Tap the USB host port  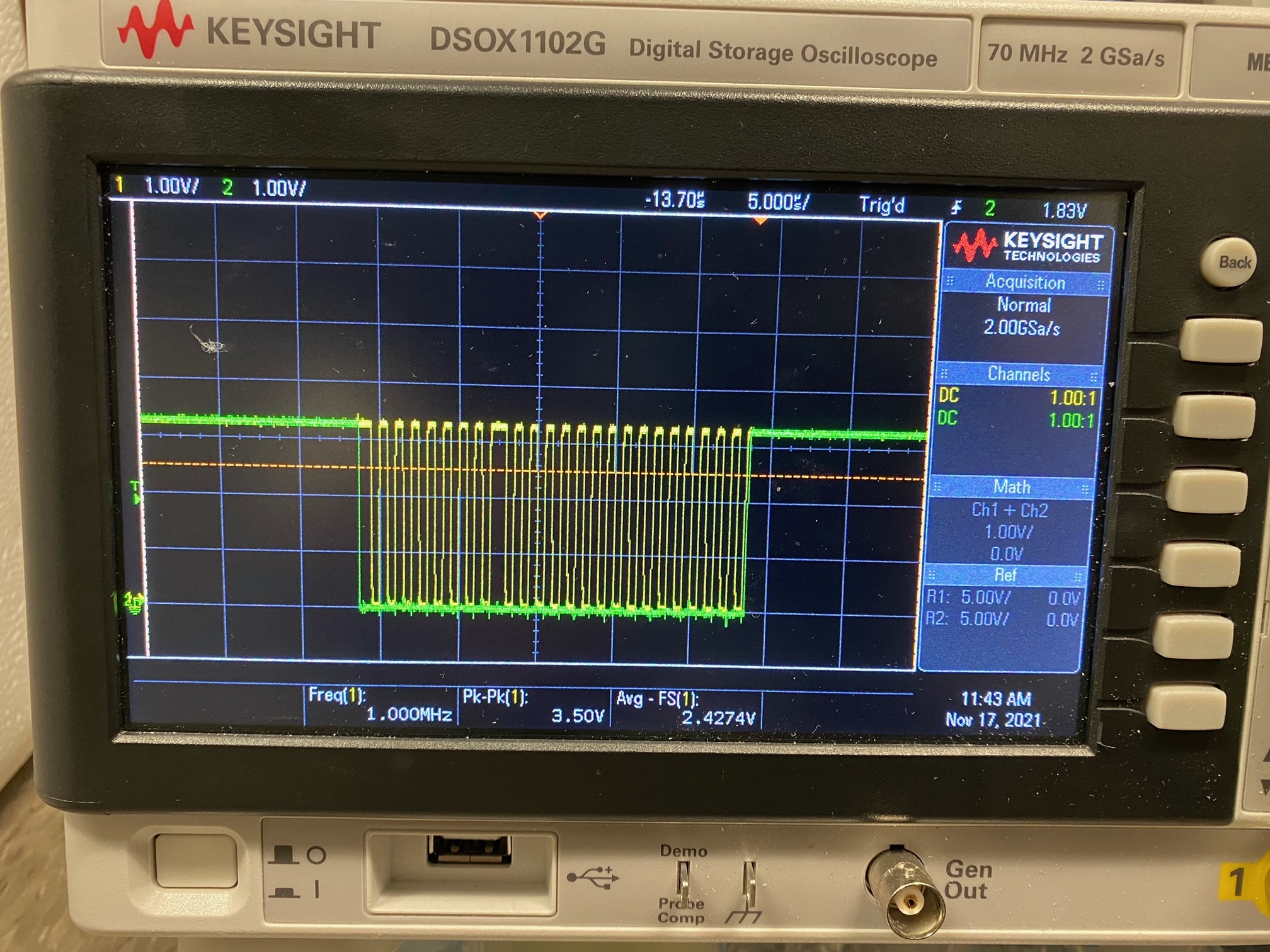(469, 849)
